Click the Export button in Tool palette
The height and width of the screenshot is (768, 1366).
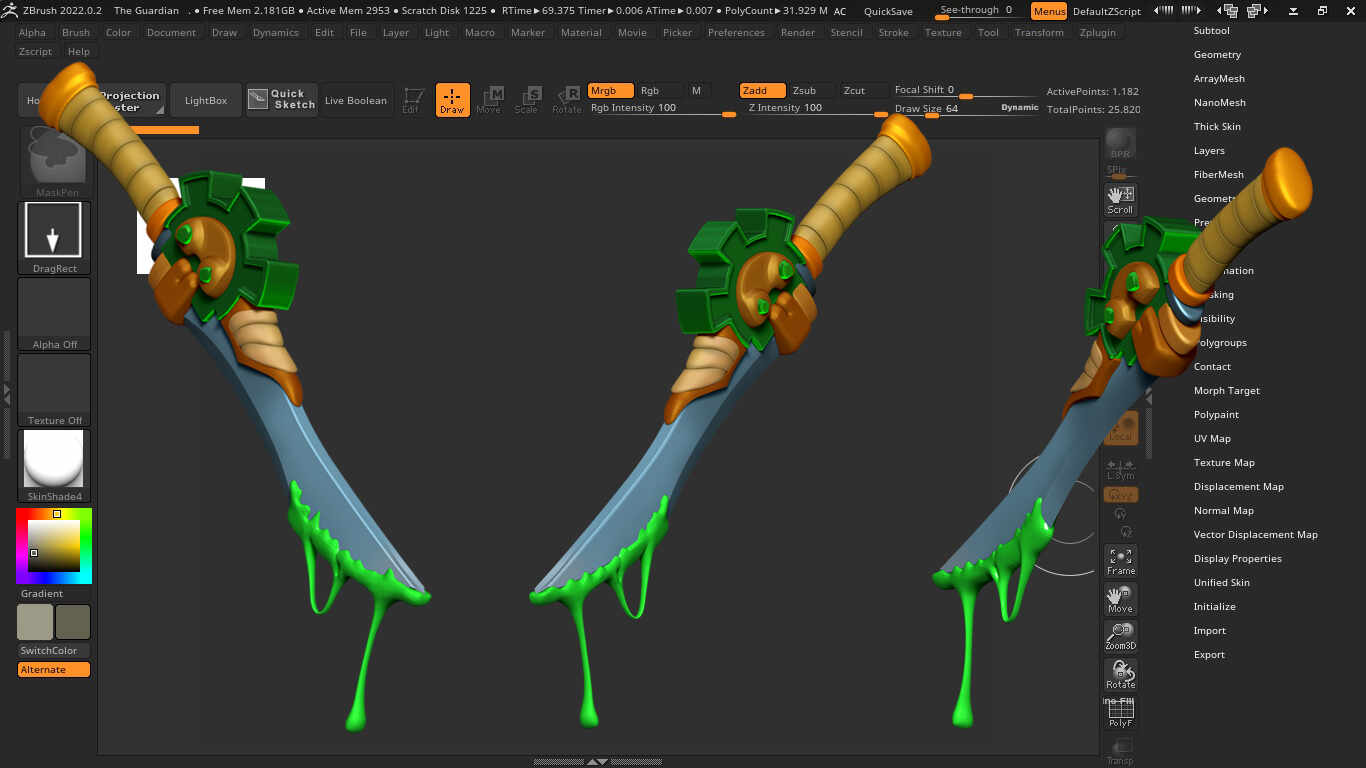point(1209,655)
